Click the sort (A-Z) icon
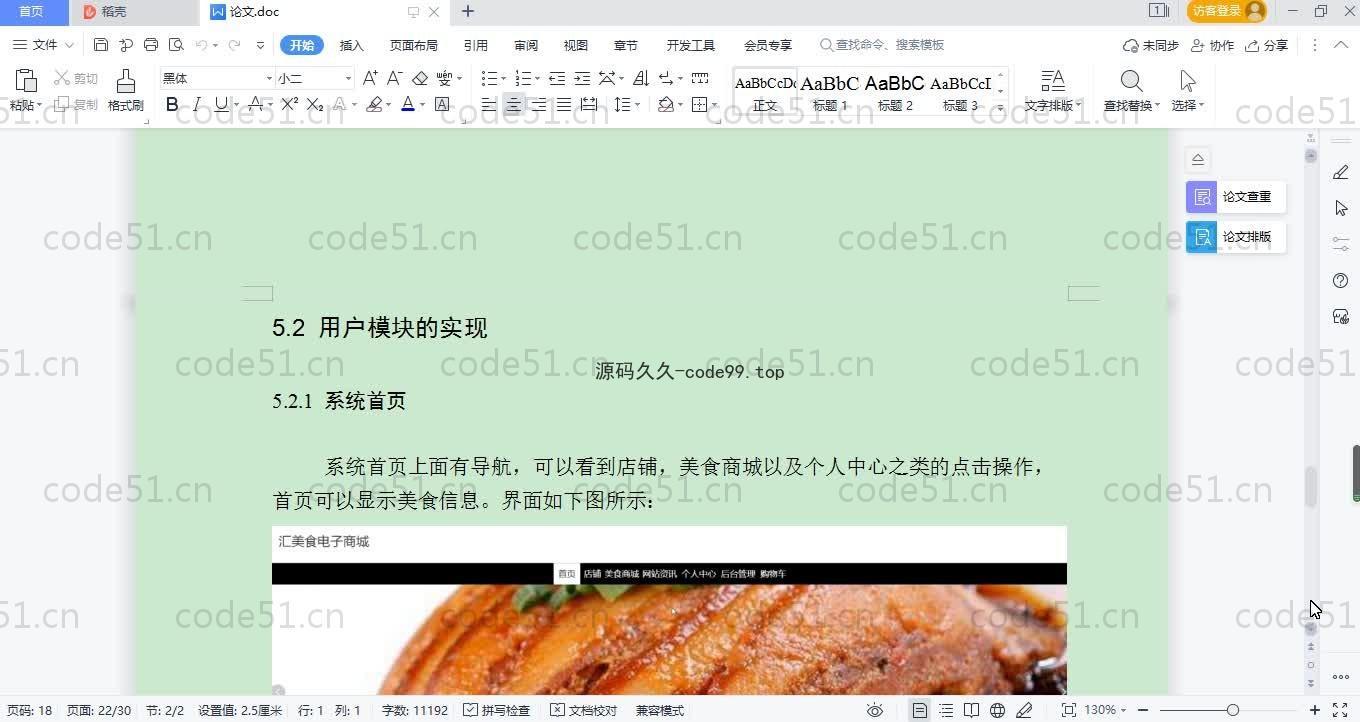Viewport: 1360px width, 722px height. pyautogui.click(x=641, y=78)
